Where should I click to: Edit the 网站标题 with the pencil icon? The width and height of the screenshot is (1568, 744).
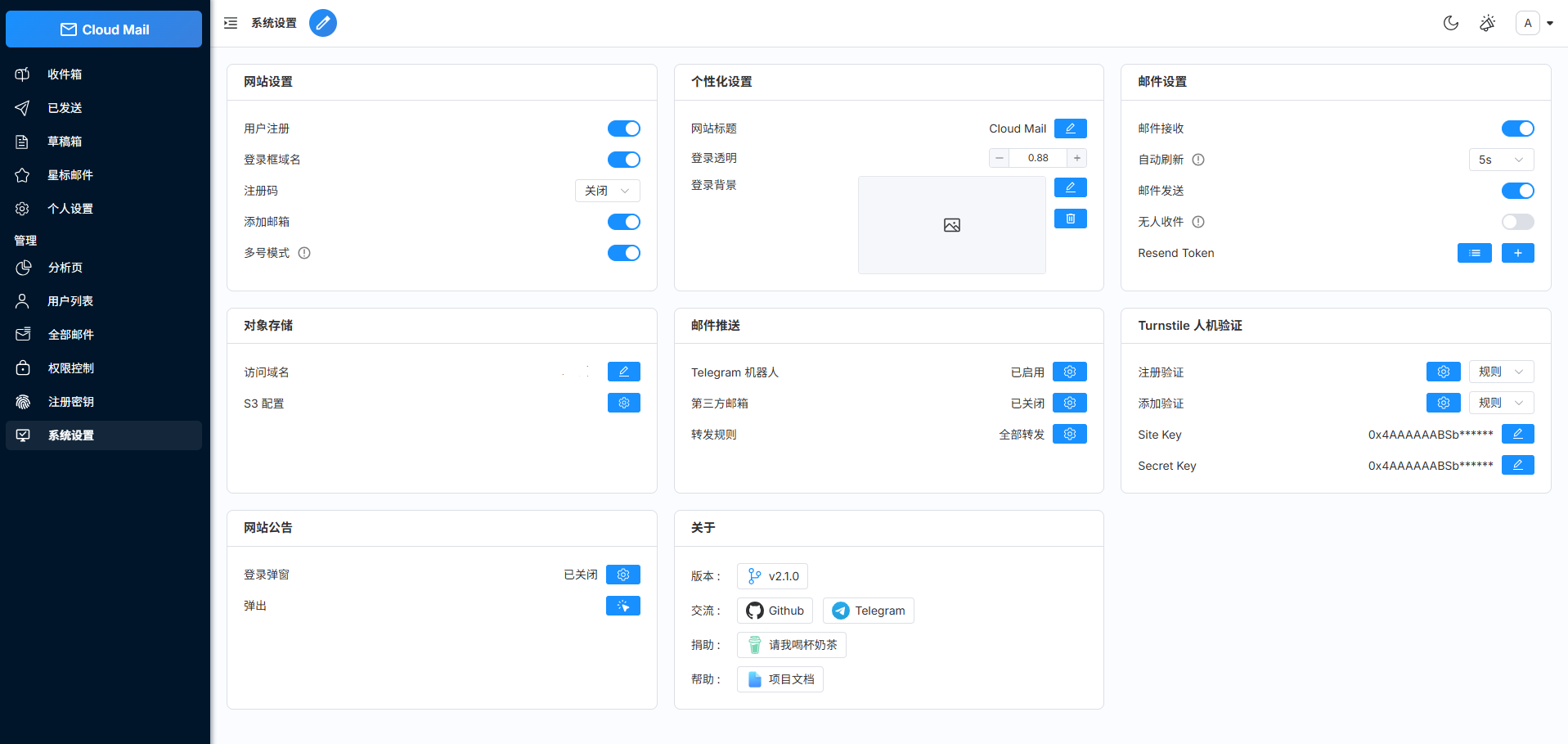1070,128
